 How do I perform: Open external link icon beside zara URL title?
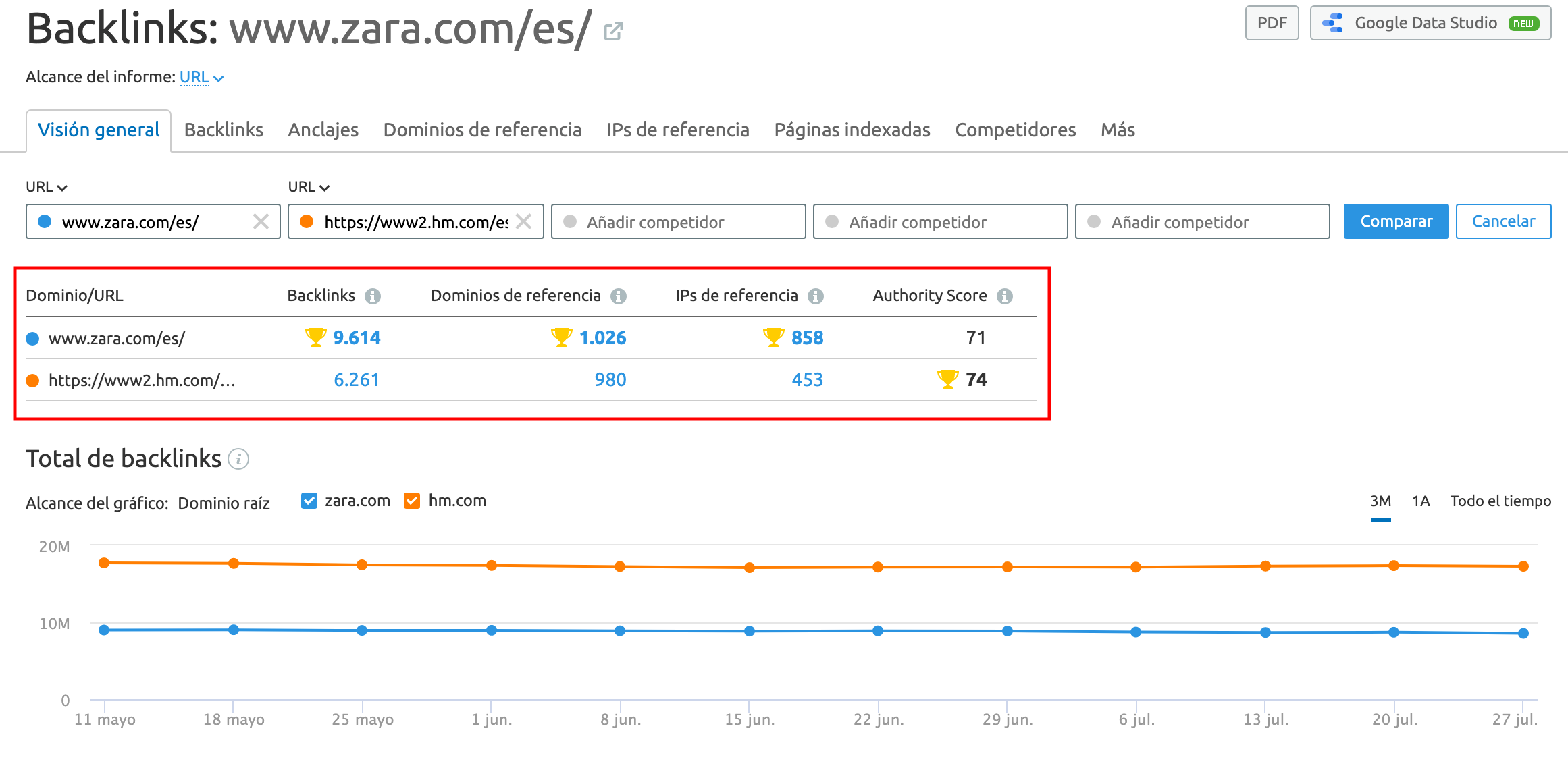pos(613,30)
